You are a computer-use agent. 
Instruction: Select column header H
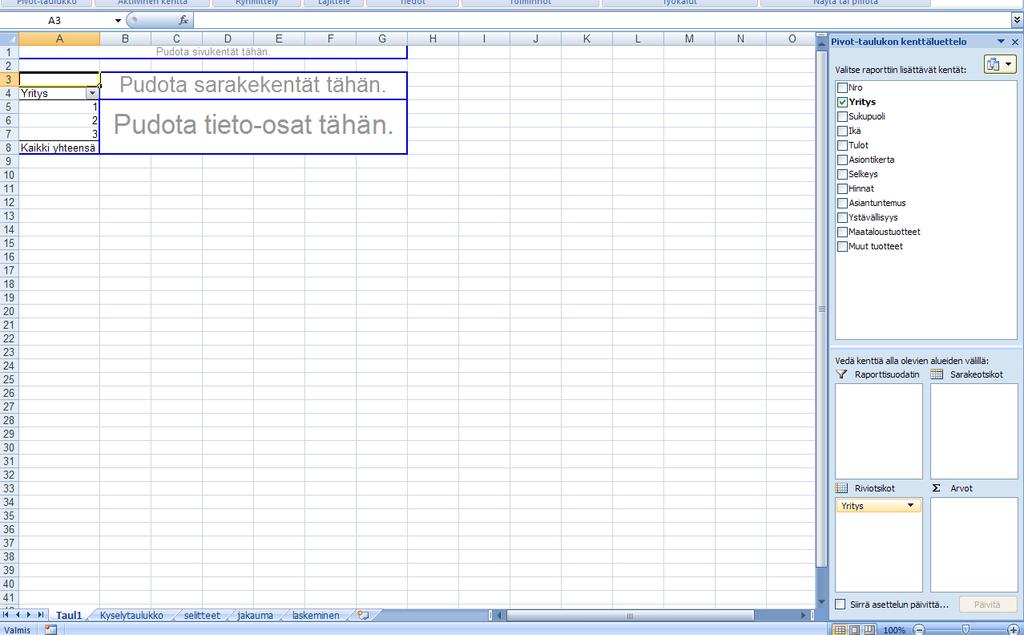tap(432, 39)
